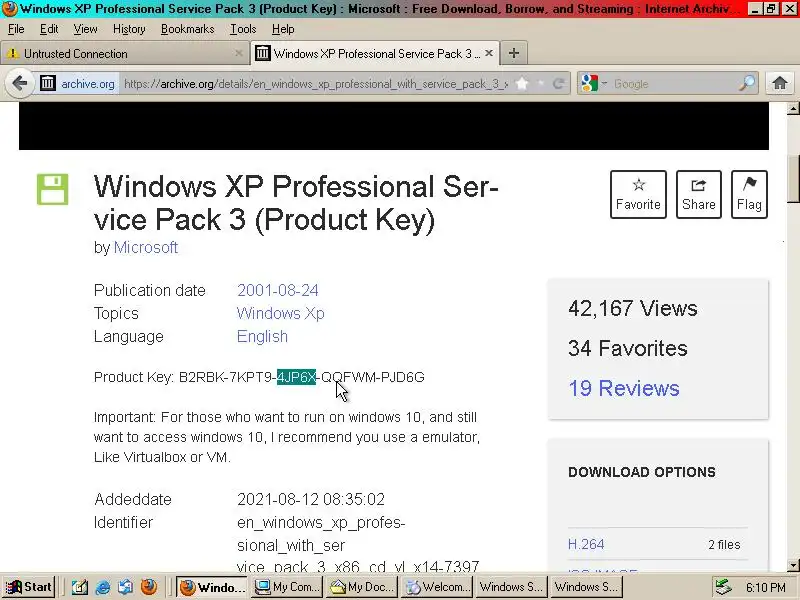Open the H.264 download option

[x=586, y=544]
